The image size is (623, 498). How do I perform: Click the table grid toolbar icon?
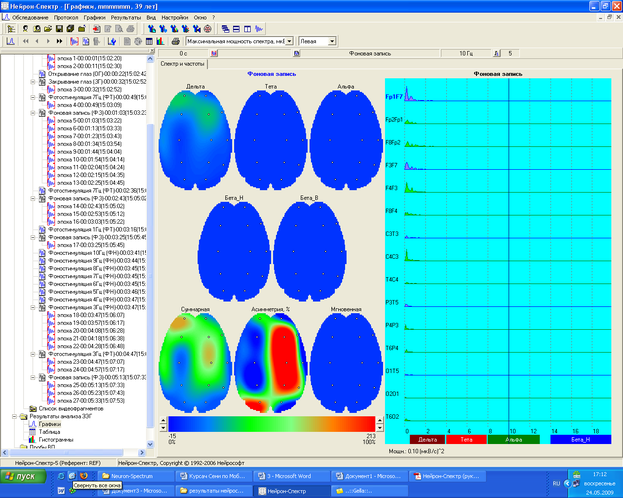149,41
